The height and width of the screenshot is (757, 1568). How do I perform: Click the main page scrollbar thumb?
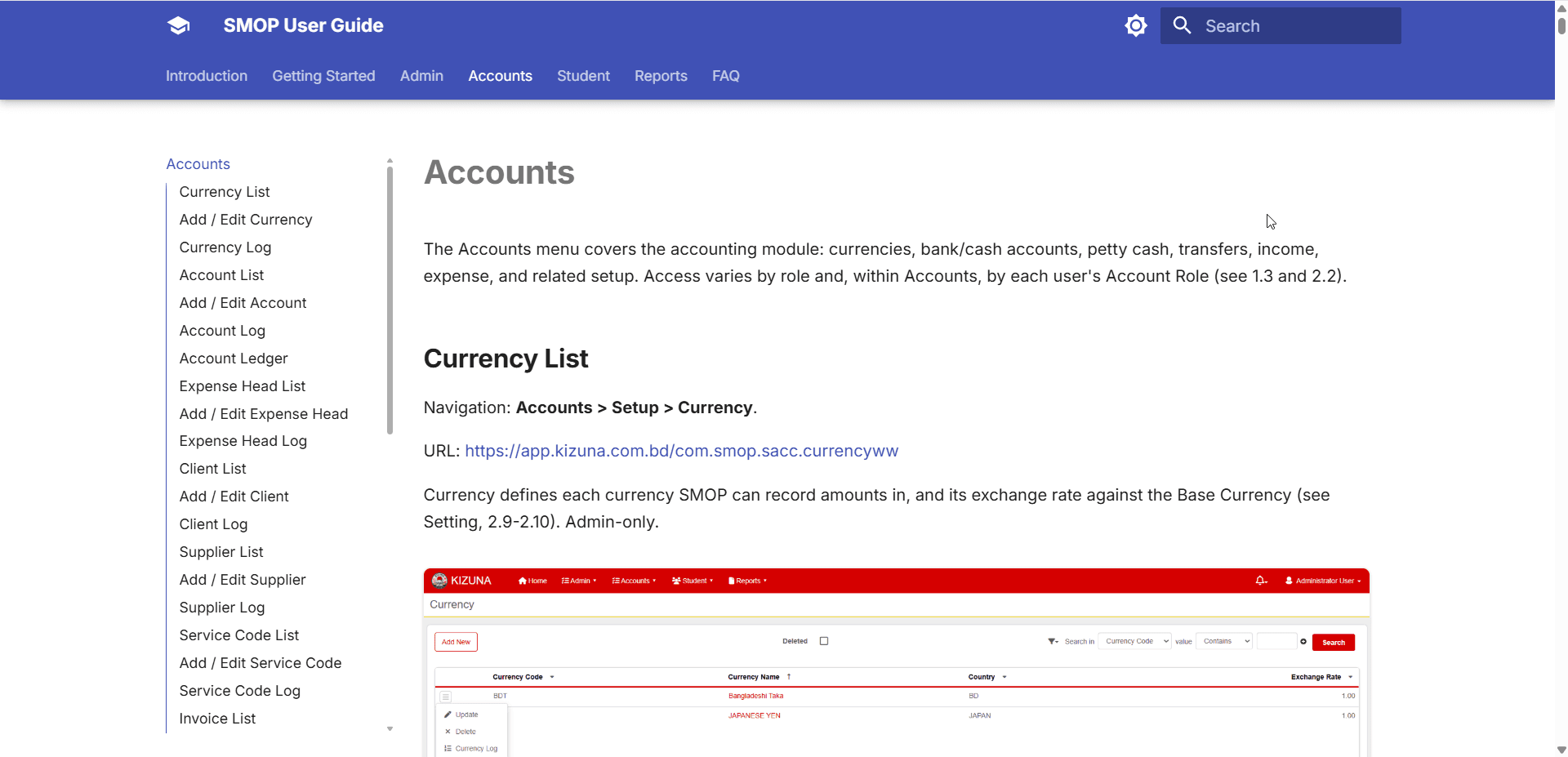pos(1561,24)
